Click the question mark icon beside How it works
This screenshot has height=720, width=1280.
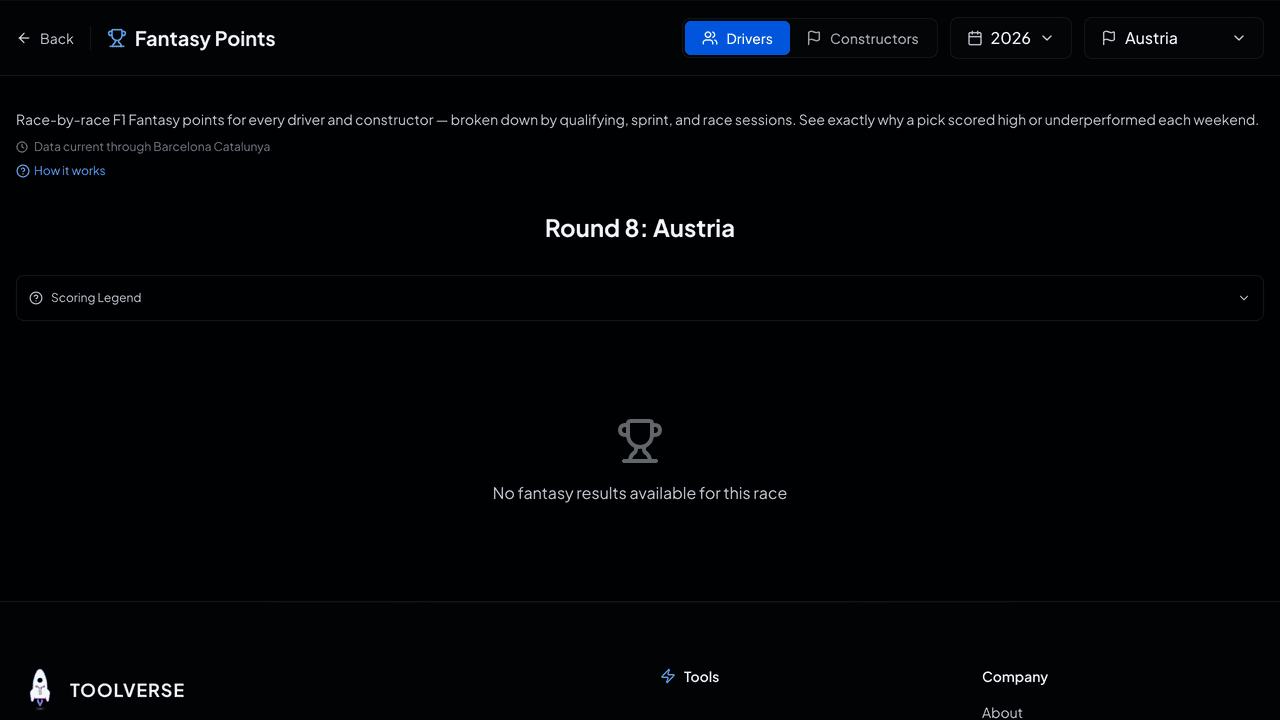(x=23, y=171)
